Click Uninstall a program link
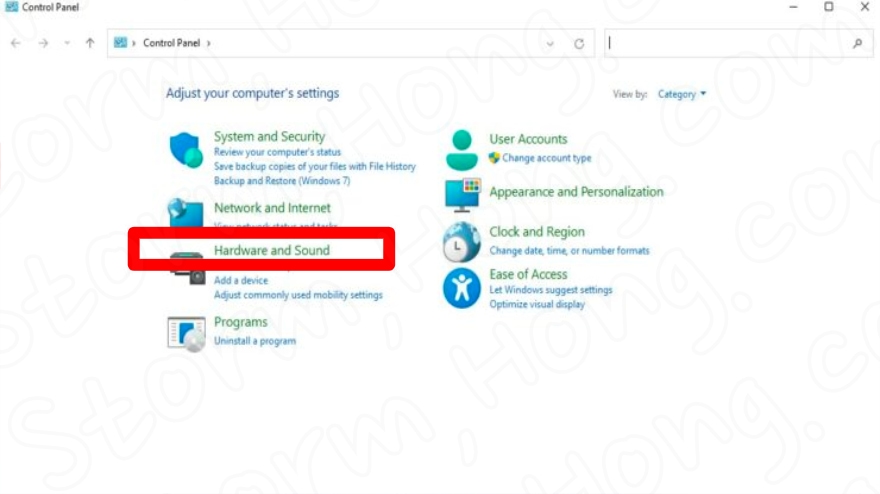 [x=255, y=341]
